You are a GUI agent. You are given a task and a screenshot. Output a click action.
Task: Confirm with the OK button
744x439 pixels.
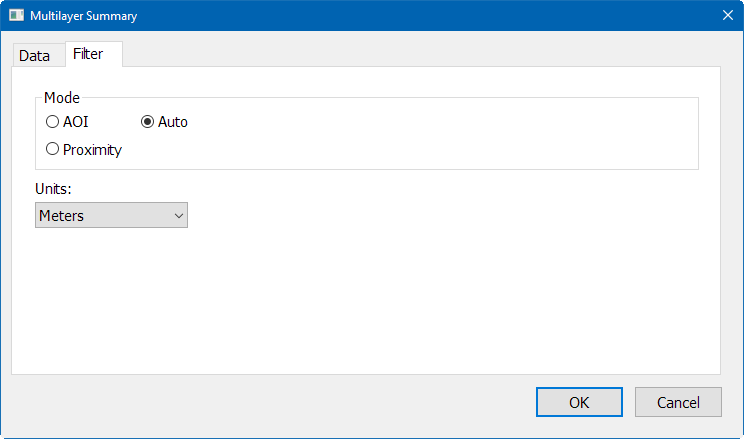pyautogui.click(x=579, y=402)
